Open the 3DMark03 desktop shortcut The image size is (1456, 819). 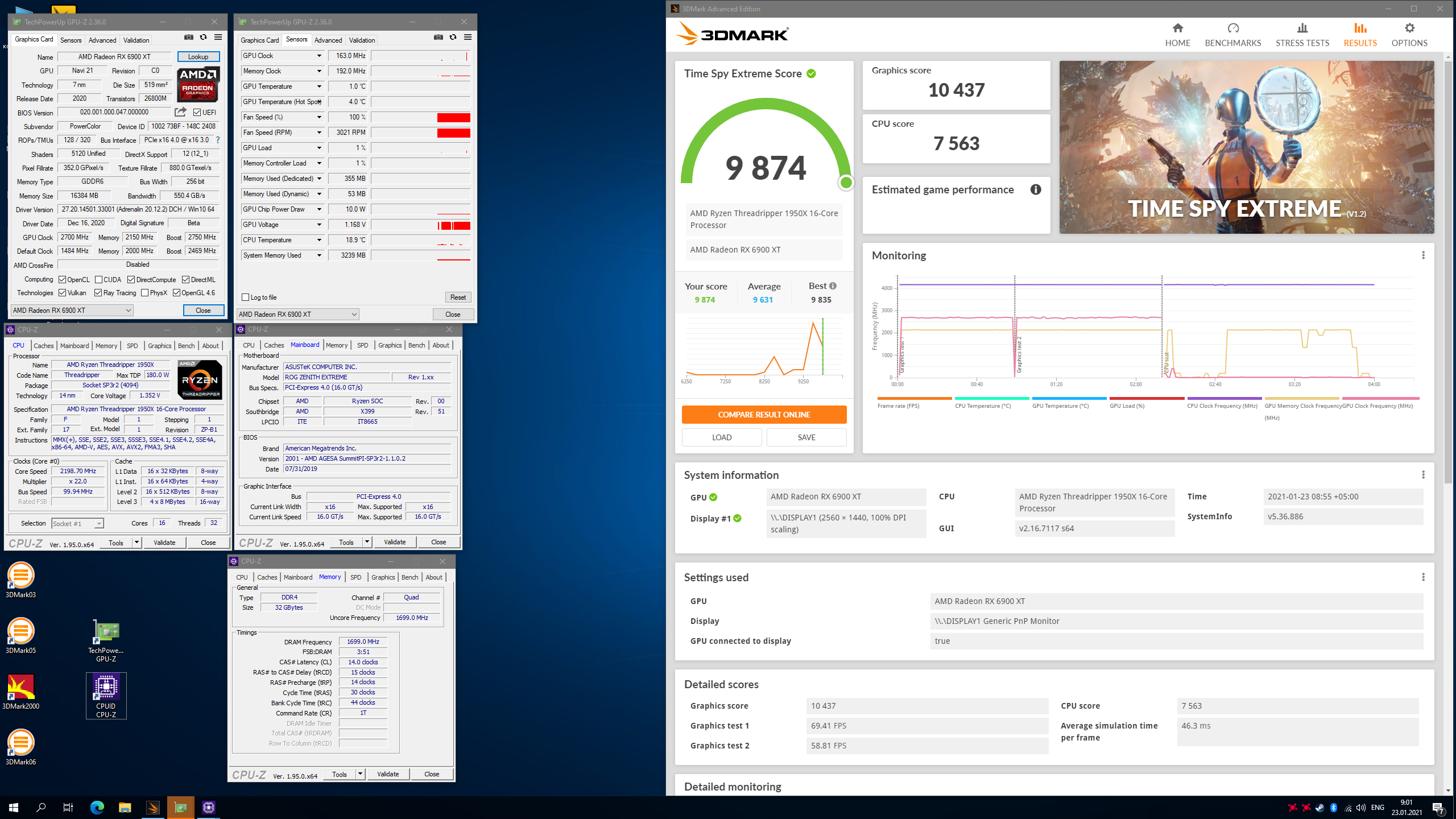pyautogui.click(x=20, y=580)
